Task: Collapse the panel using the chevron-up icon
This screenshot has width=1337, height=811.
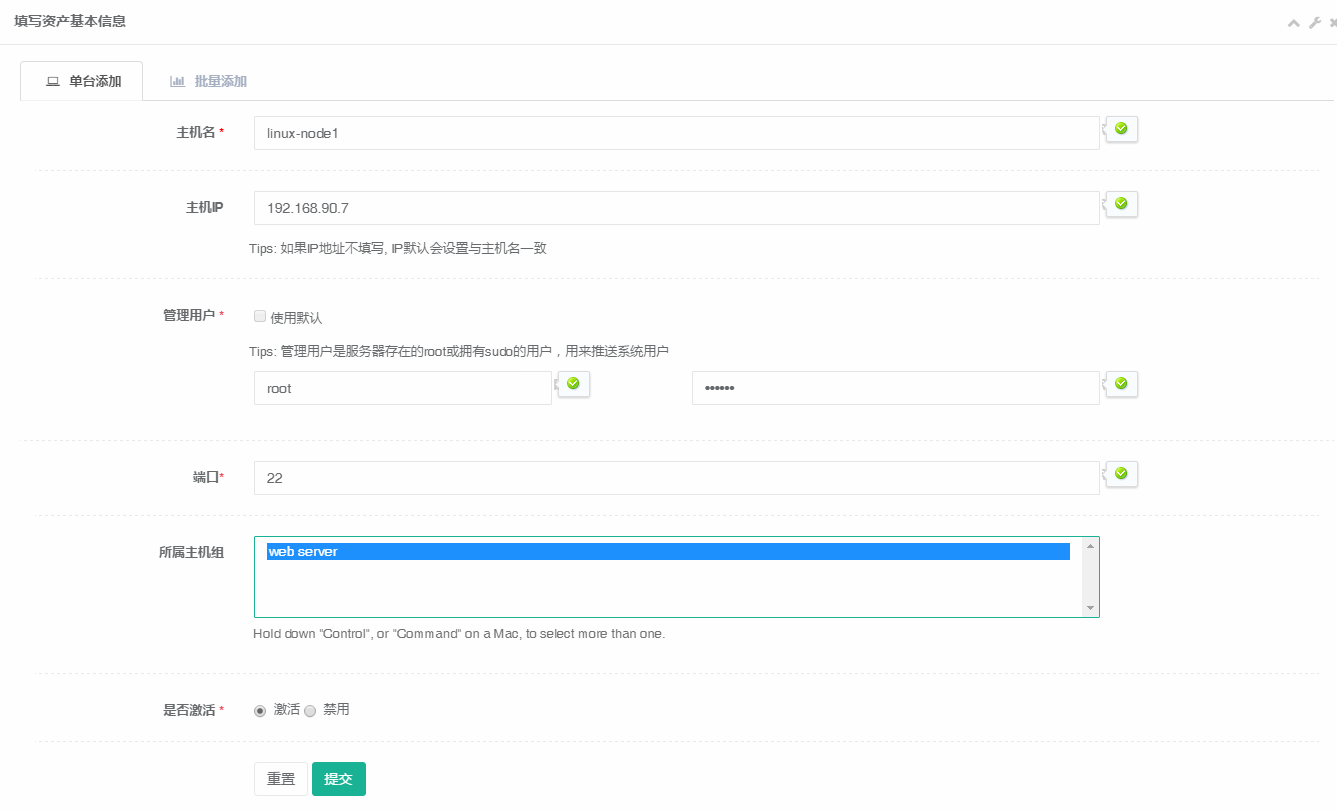Action: pyautogui.click(x=1294, y=22)
